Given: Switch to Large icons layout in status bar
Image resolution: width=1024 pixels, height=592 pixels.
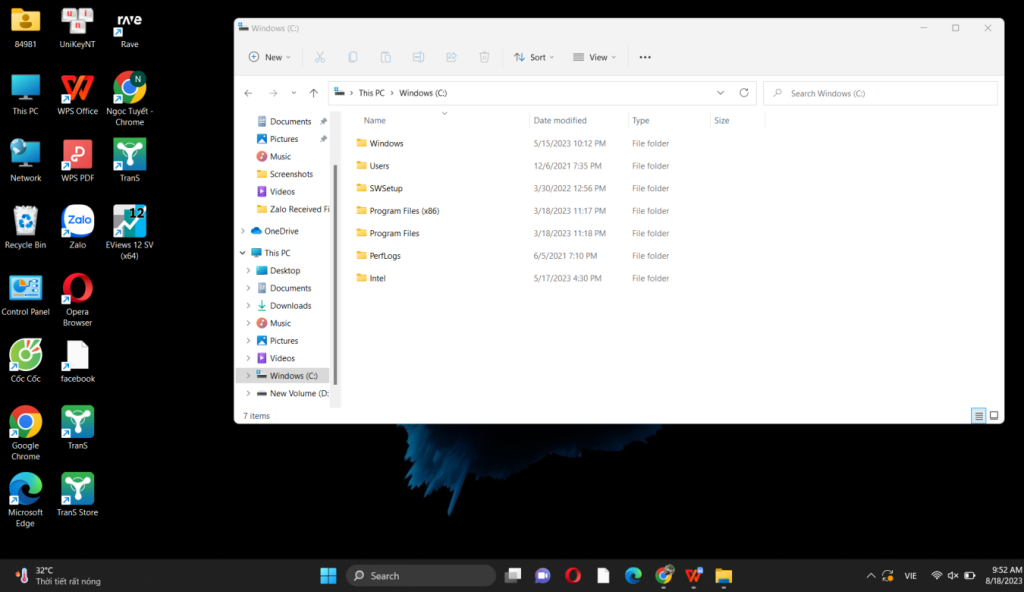Looking at the screenshot, I should click(993, 415).
